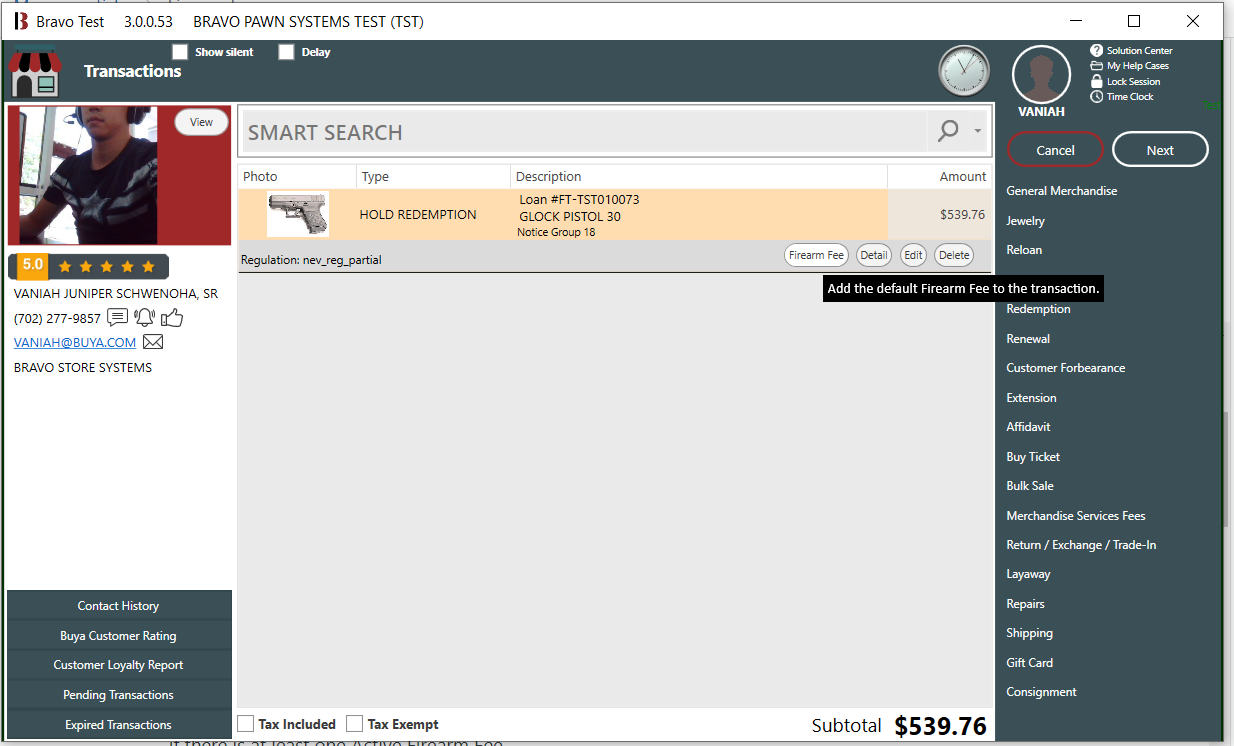Click the Amount column header
This screenshot has width=1234, height=746.
940,176
